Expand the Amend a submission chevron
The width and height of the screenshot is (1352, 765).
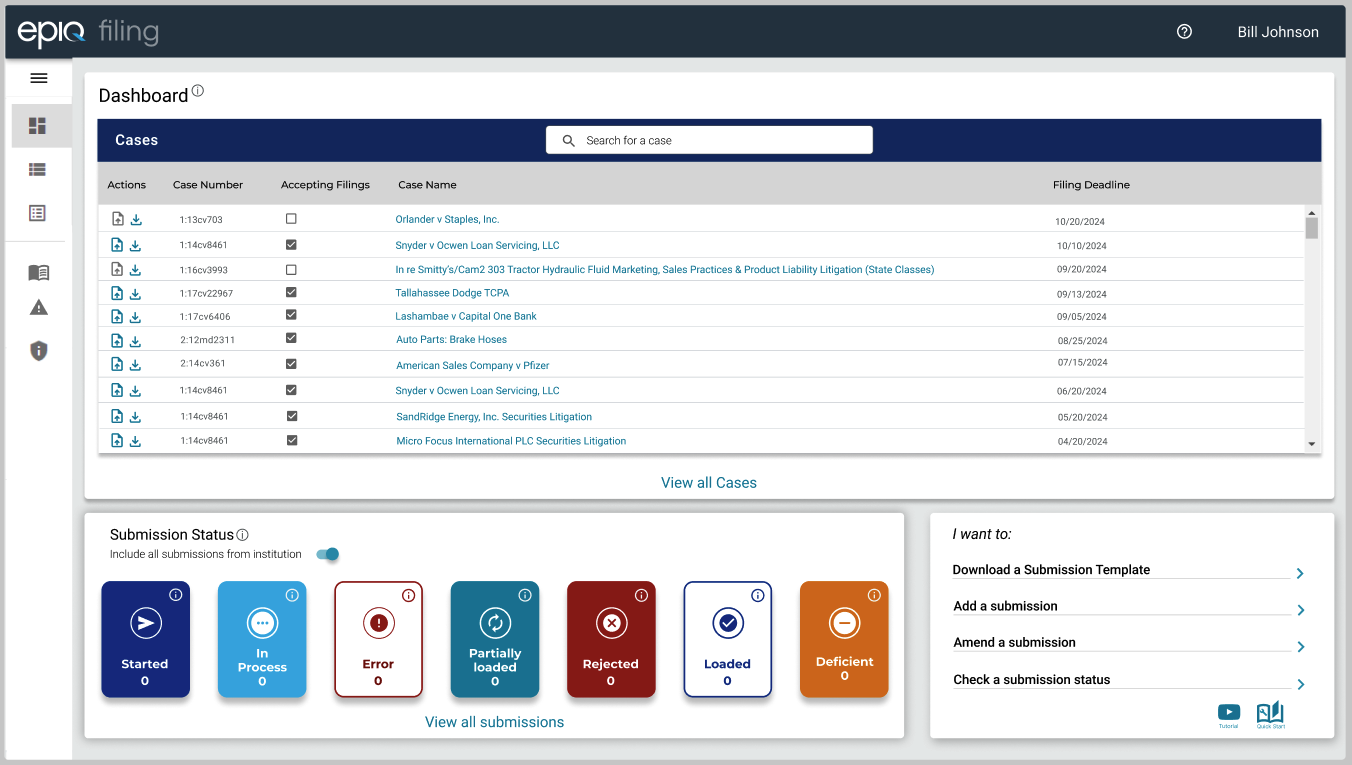tap(1300, 647)
